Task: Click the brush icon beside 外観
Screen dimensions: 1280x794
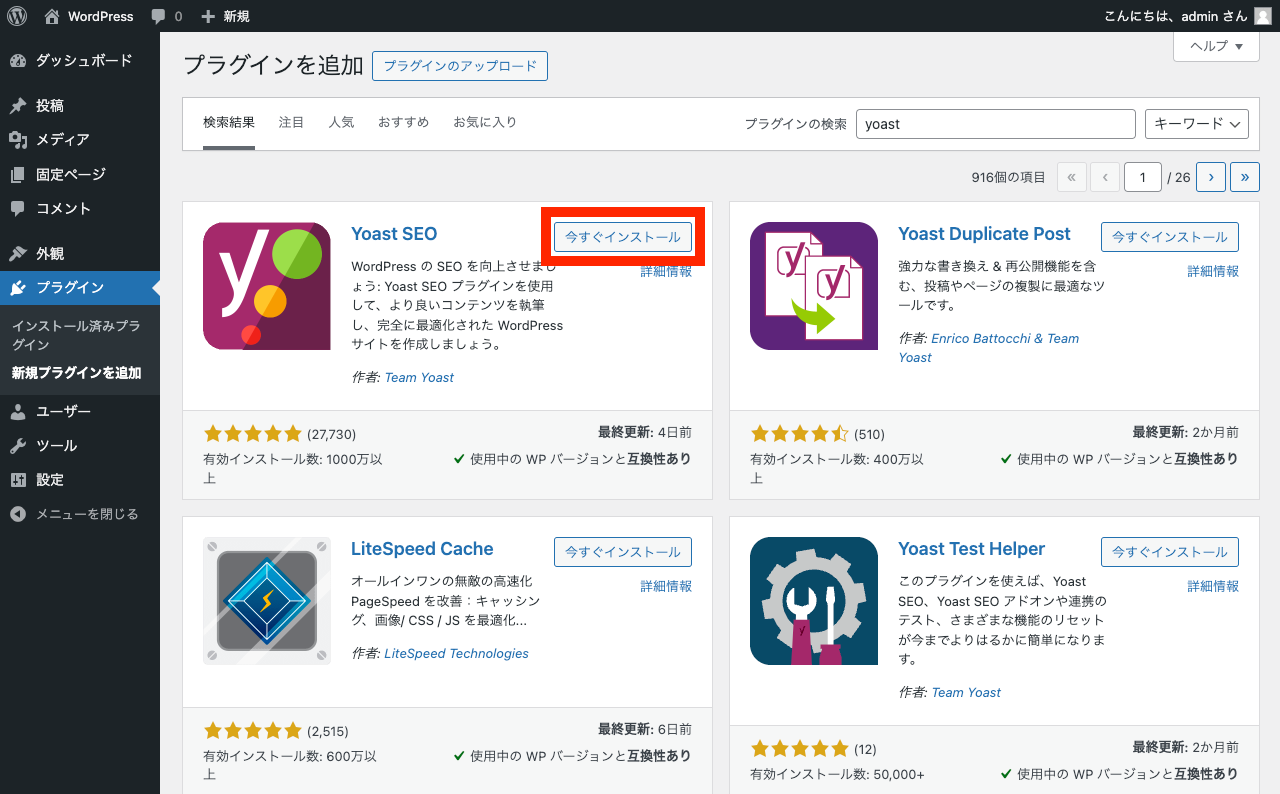Action: 18,254
